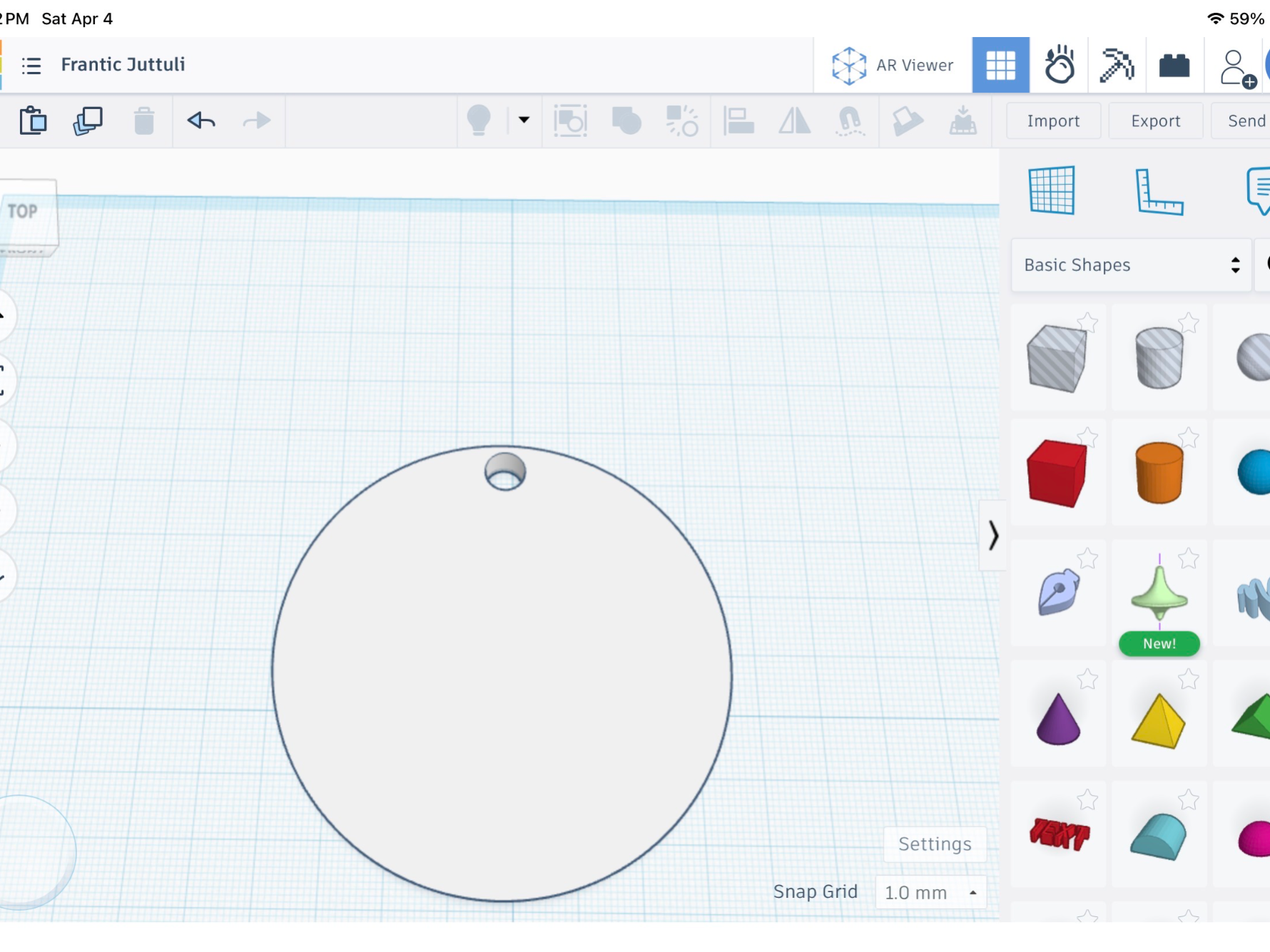Choose the red Box shape
This screenshot has height=952, width=1270.
[1057, 473]
